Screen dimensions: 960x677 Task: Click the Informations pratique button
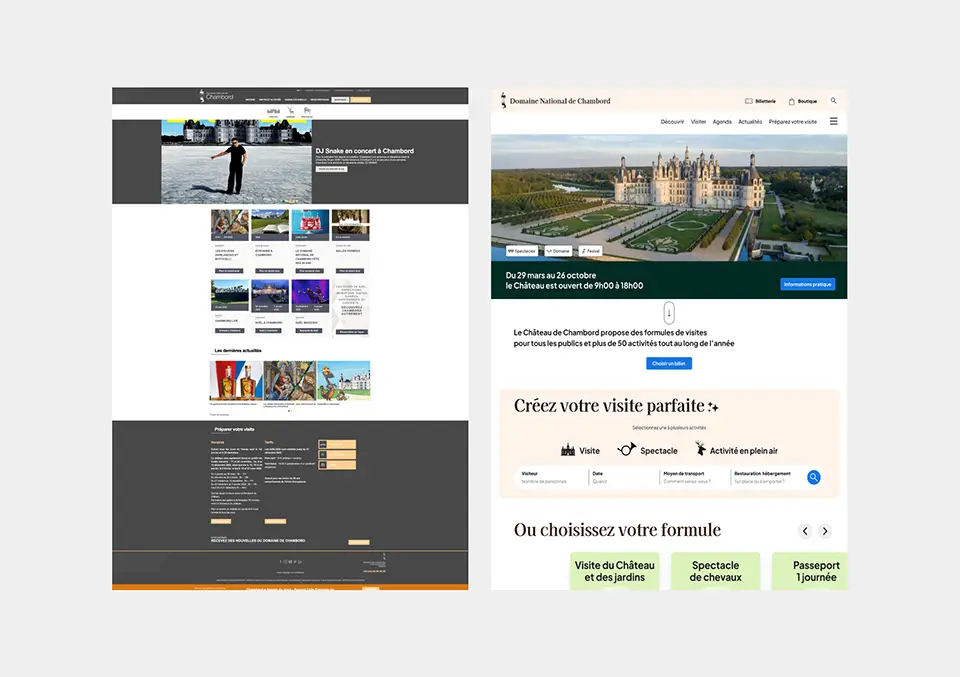(807, 284)
